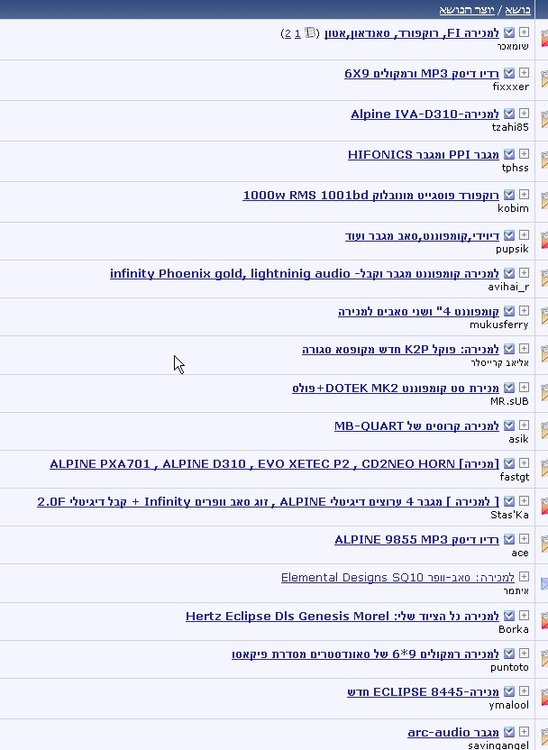Expand the plus box beside Elemental Designs SQ10

coord(524,577)
